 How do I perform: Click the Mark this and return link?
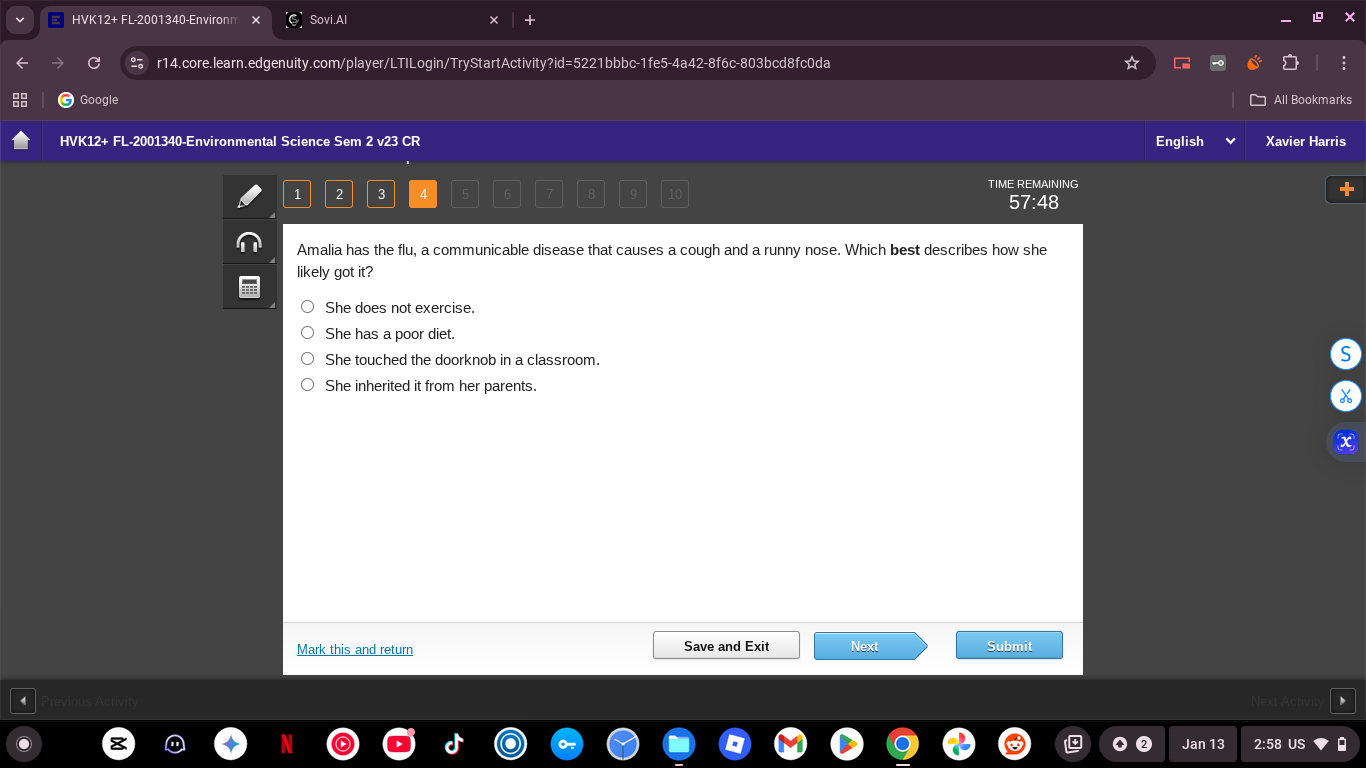(355, 650)
